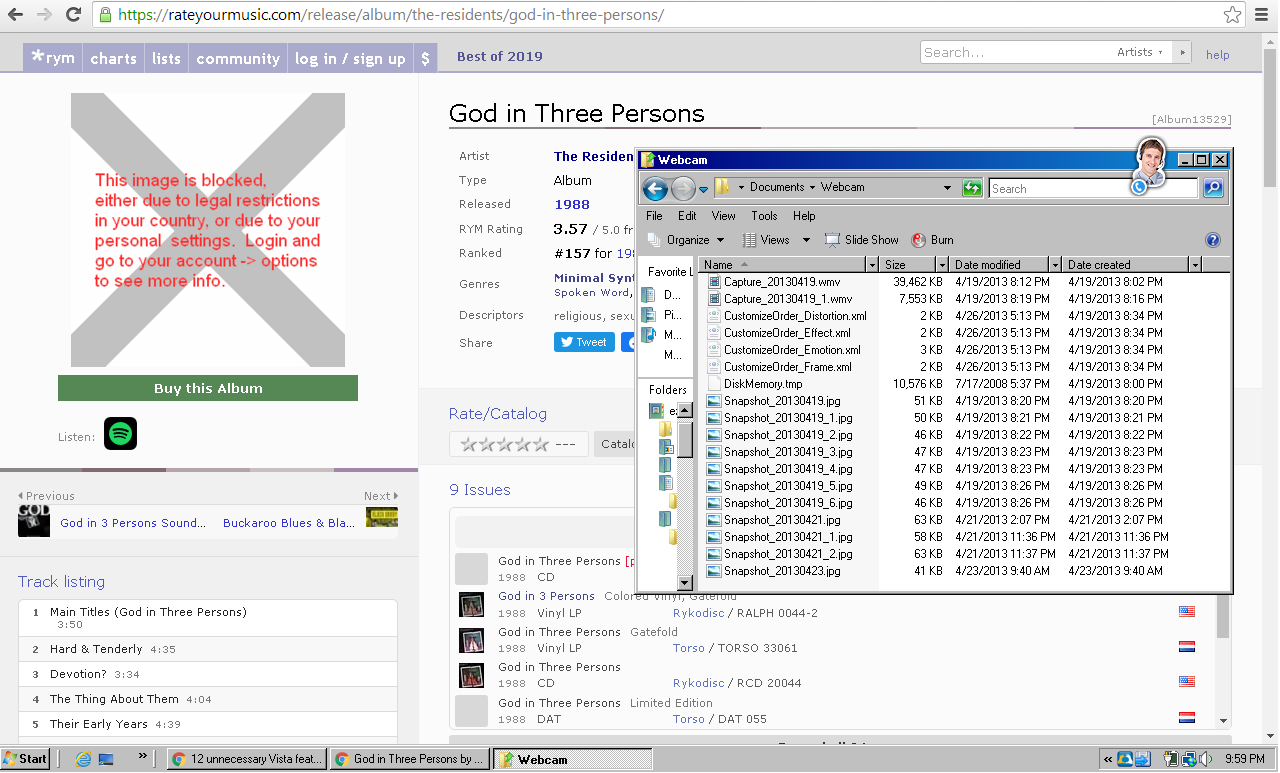Bookmark page with Chrome star icon

(1233, 15)
